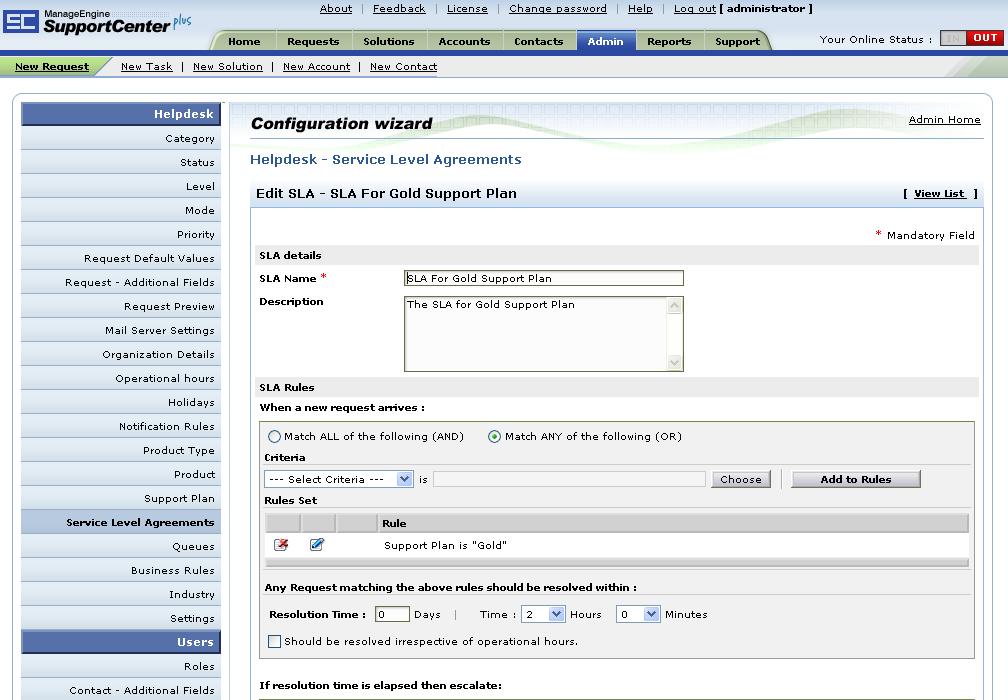
Task: Open the Feedback link
Action: click(399, 8)
